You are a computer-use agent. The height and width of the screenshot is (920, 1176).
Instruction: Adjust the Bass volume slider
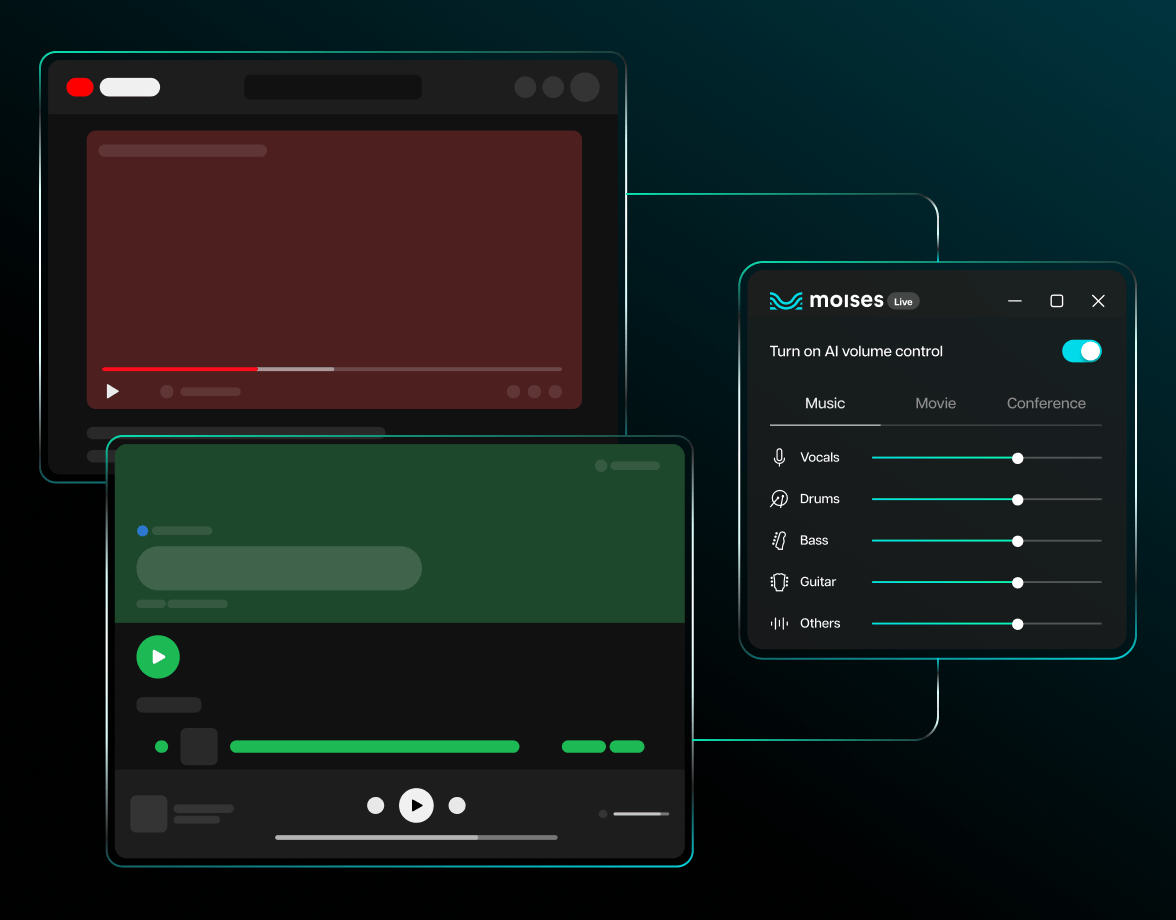click(986, 541)
